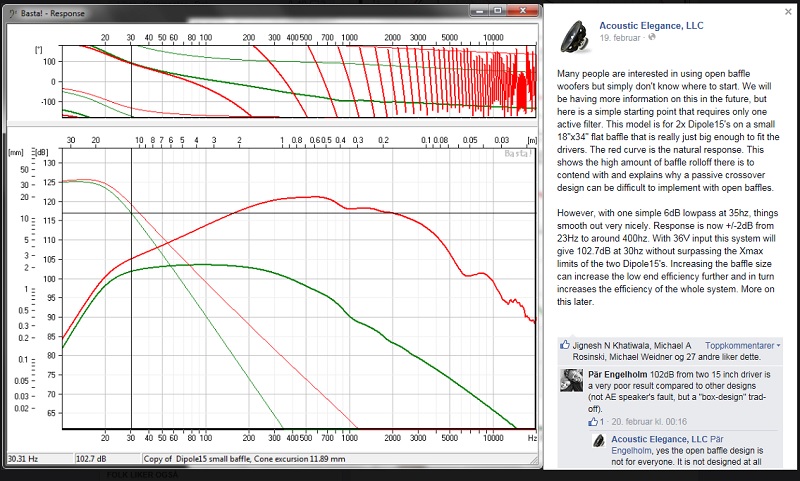The width and height of the screenshot is (800, 481).
Task: Close the Facebook photo viewer panel
Action: [788, 12]
